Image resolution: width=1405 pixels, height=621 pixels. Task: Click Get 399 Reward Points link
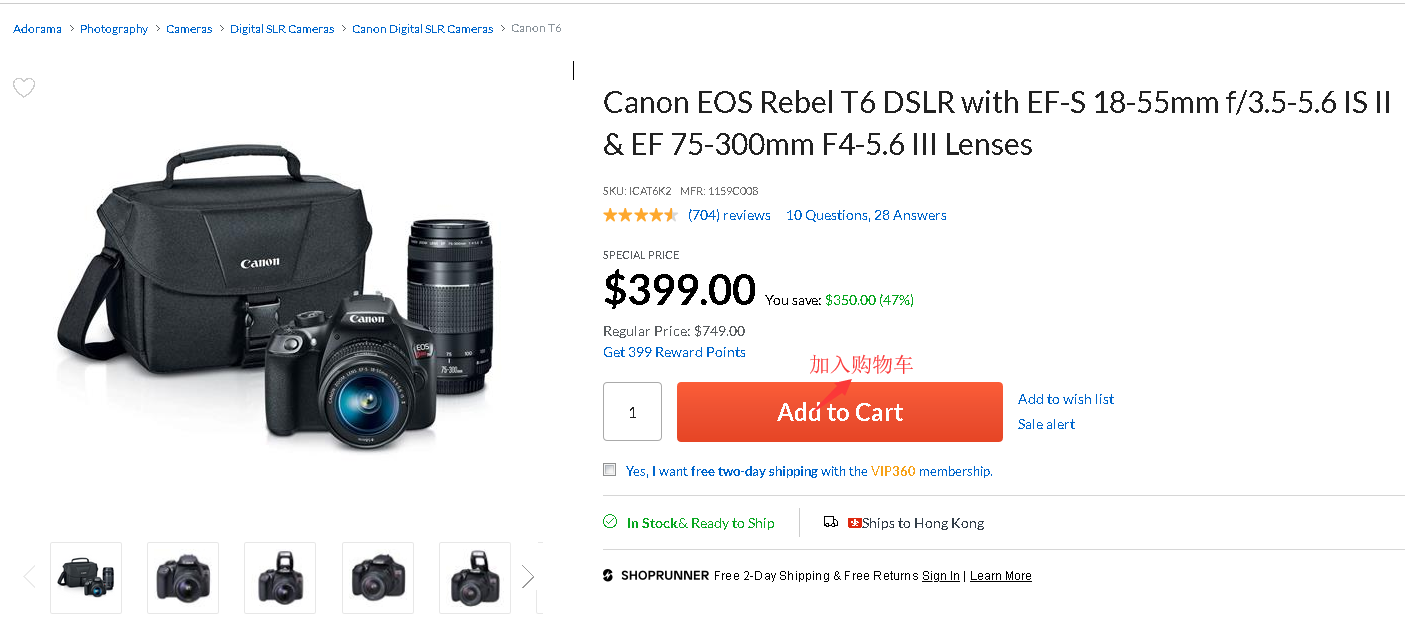(x=674, y=352)
